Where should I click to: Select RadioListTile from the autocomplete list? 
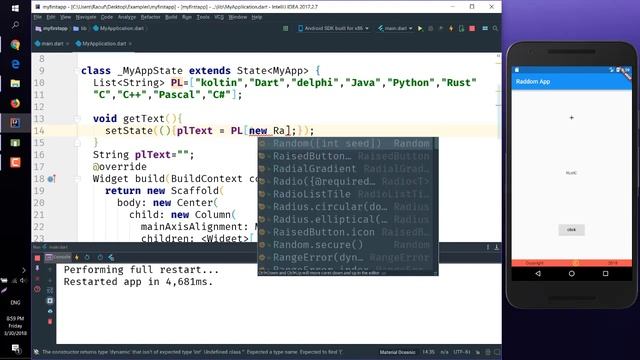(x=348, y=194)
